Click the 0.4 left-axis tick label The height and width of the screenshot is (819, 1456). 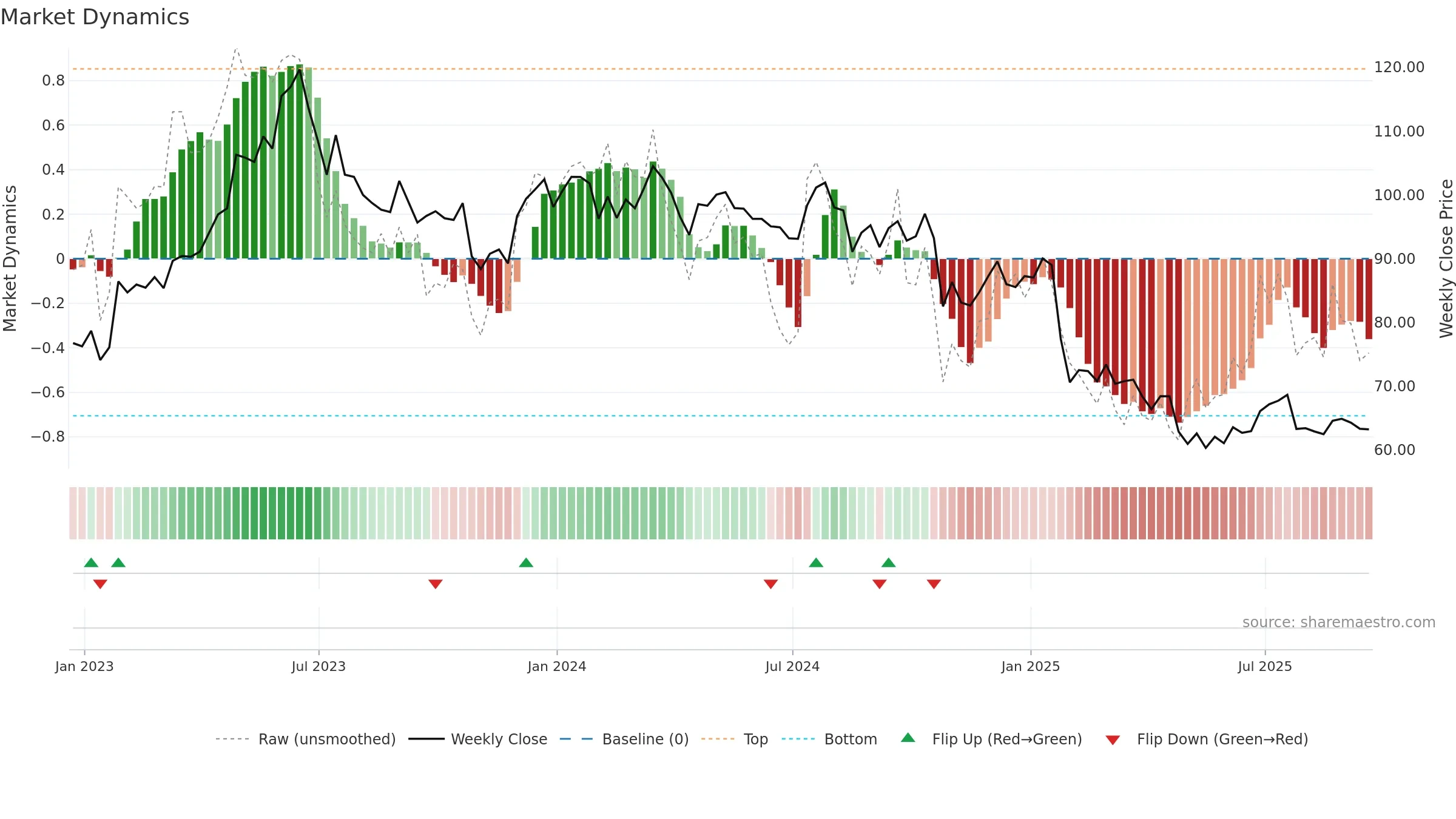point(53,169)
